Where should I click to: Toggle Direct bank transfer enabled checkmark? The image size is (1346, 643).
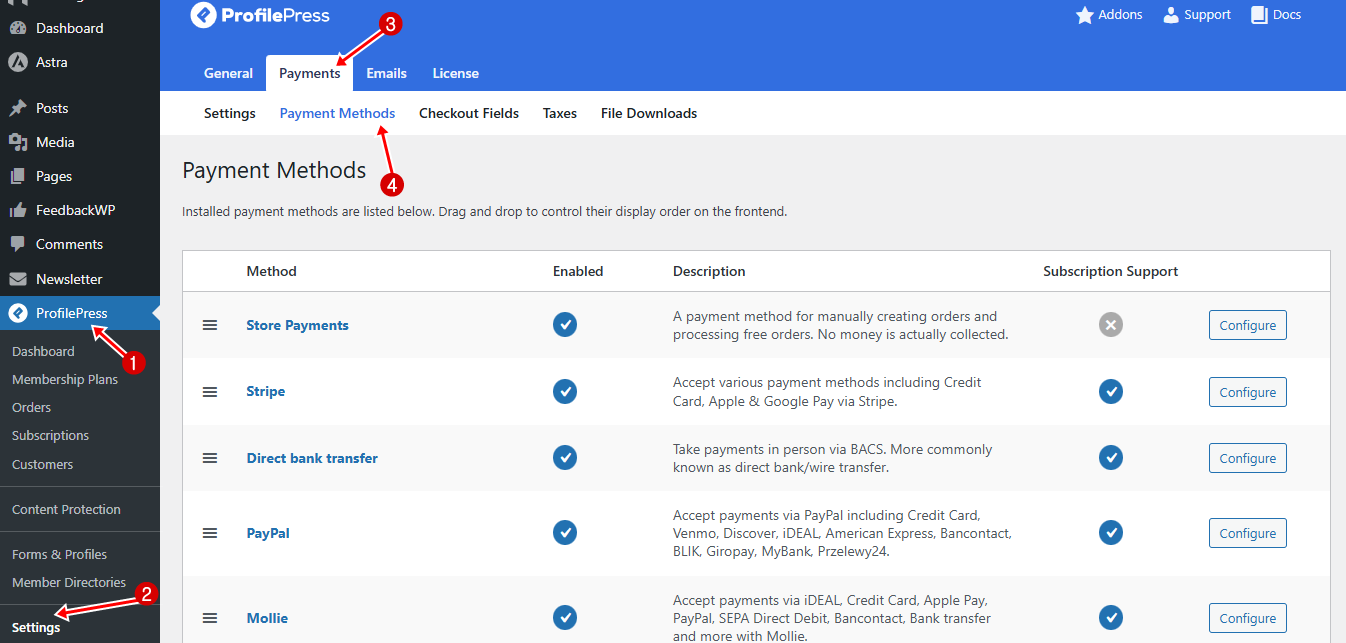coord(565,457)
